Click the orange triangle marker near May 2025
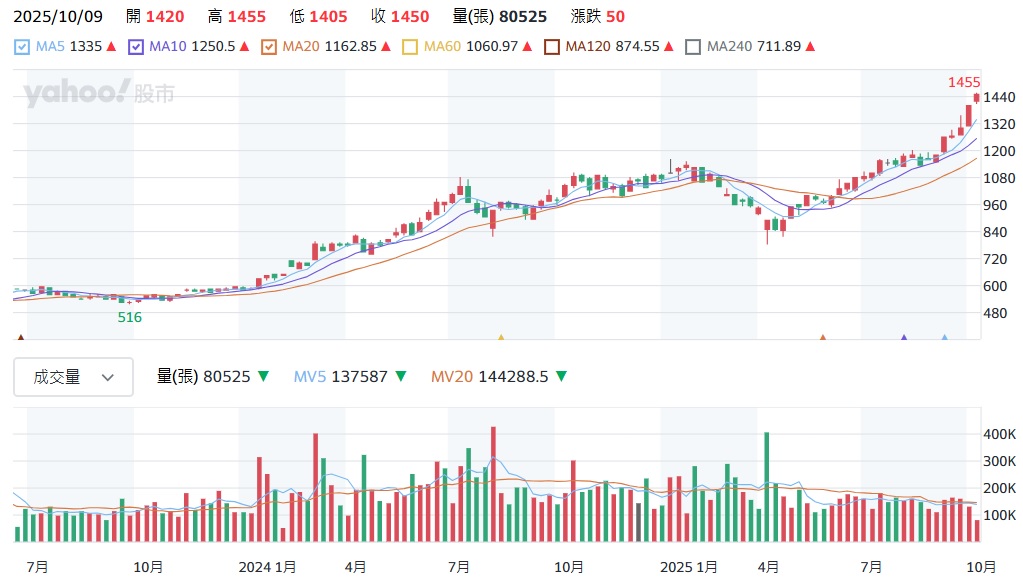Screen dimensions: 1023x579 click(x=823, y=338)
